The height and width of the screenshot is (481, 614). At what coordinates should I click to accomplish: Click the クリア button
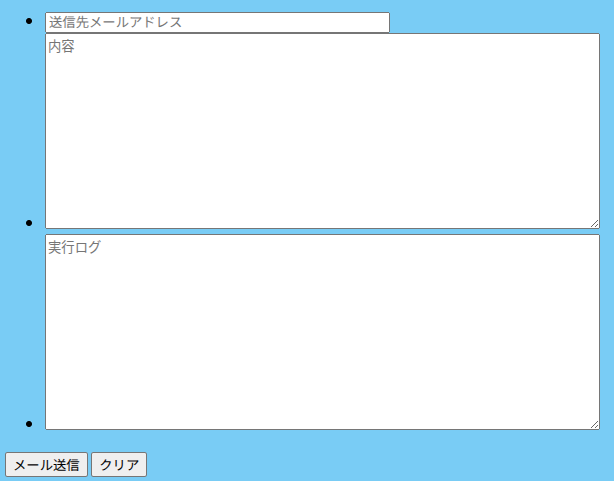[x=119, y=465]
